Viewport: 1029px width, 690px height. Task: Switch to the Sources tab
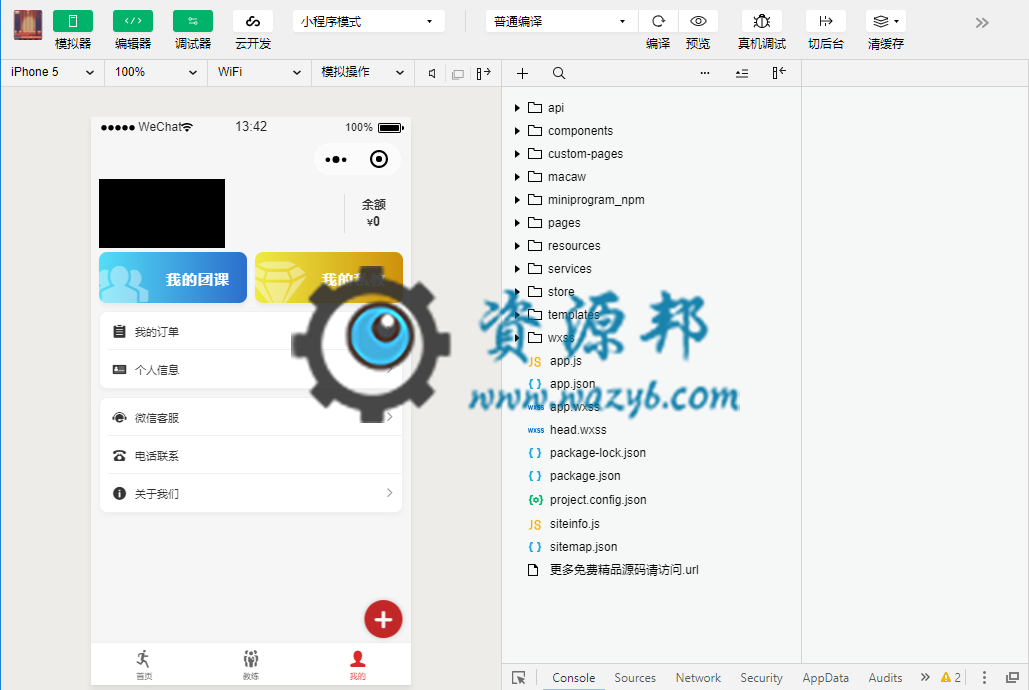click(x=635, y=678)
